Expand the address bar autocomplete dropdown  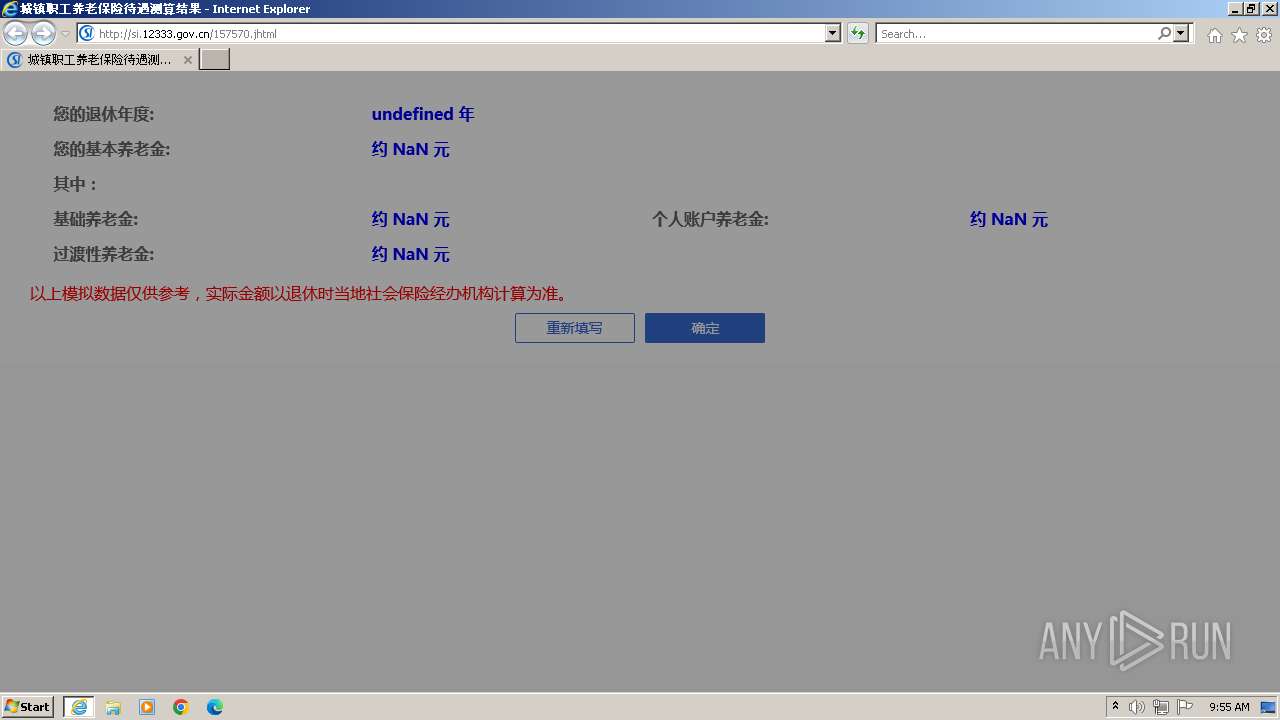point(833,33)
